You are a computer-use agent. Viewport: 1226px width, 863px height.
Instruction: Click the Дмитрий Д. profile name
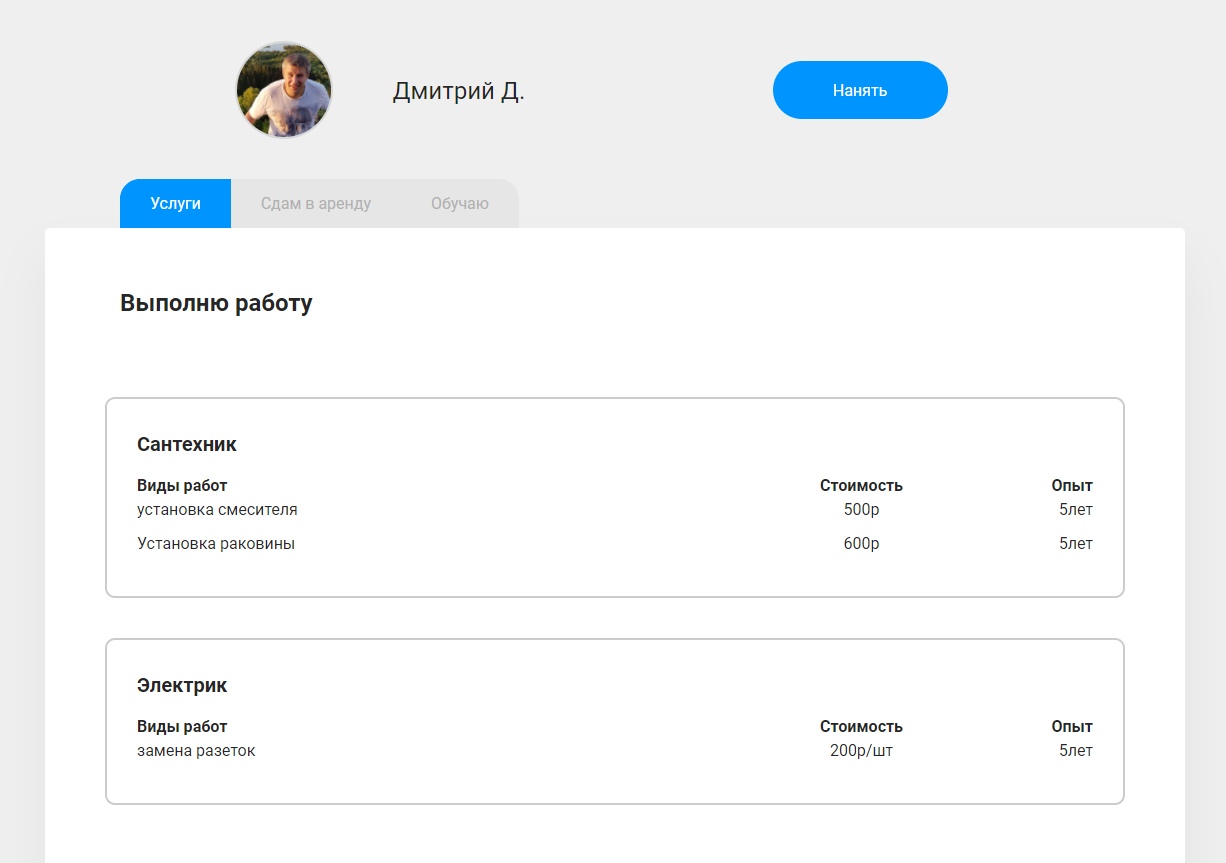tap(458, 91)
